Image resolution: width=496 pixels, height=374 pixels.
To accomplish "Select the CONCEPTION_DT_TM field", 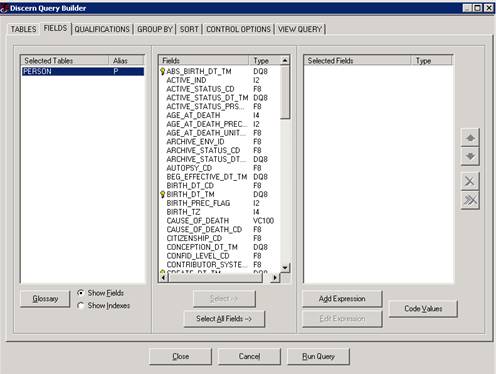I will click(x=202, y=247).
